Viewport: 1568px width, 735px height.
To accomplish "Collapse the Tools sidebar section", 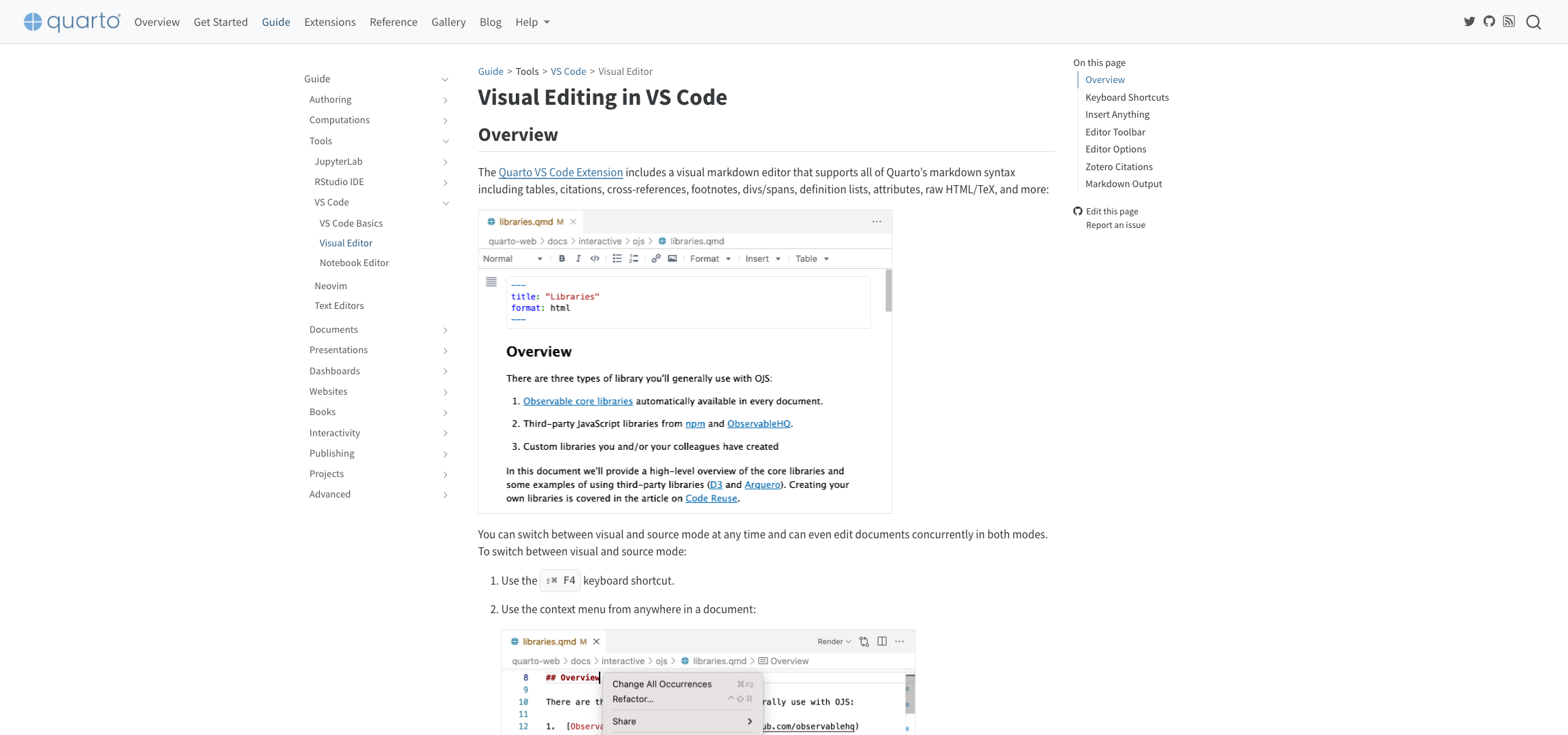I will 445,142.
